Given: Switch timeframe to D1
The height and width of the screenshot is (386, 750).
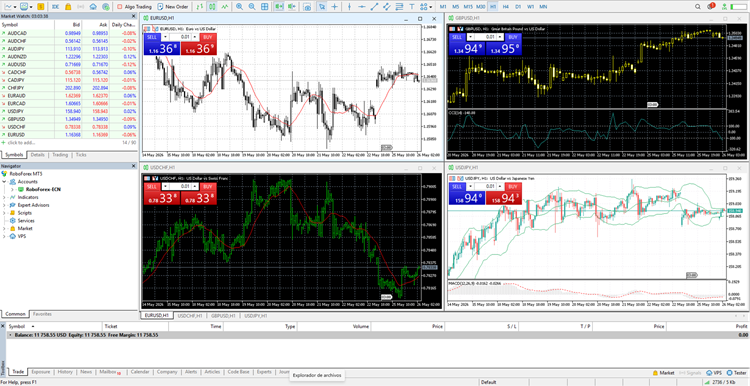Looking at the screenshot, I should tap(518, 7).
